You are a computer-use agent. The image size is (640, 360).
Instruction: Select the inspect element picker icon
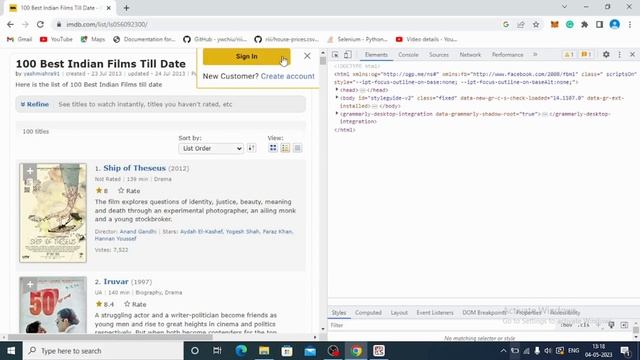tap(335, 55)
